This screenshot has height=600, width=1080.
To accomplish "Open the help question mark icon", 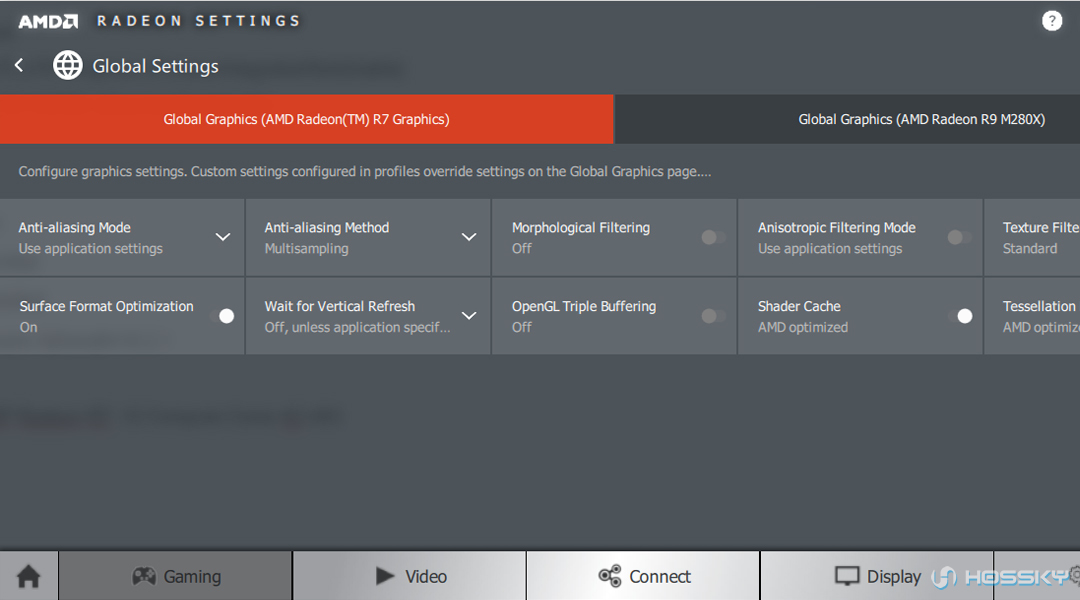I will [1052, 21].
